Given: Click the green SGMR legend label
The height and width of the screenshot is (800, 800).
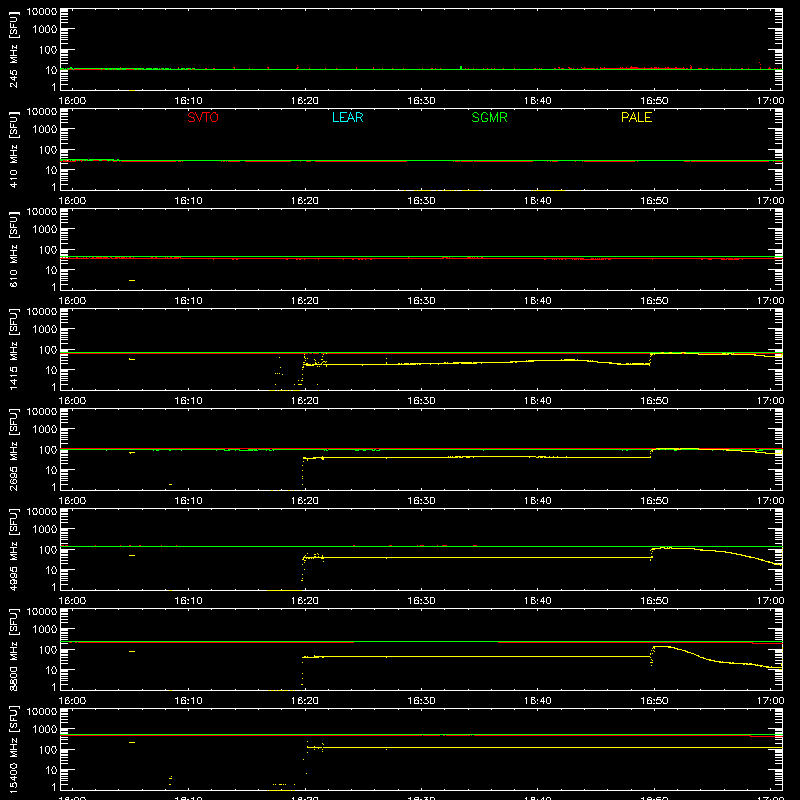Looking at the screenshot, I should point(489,117).
